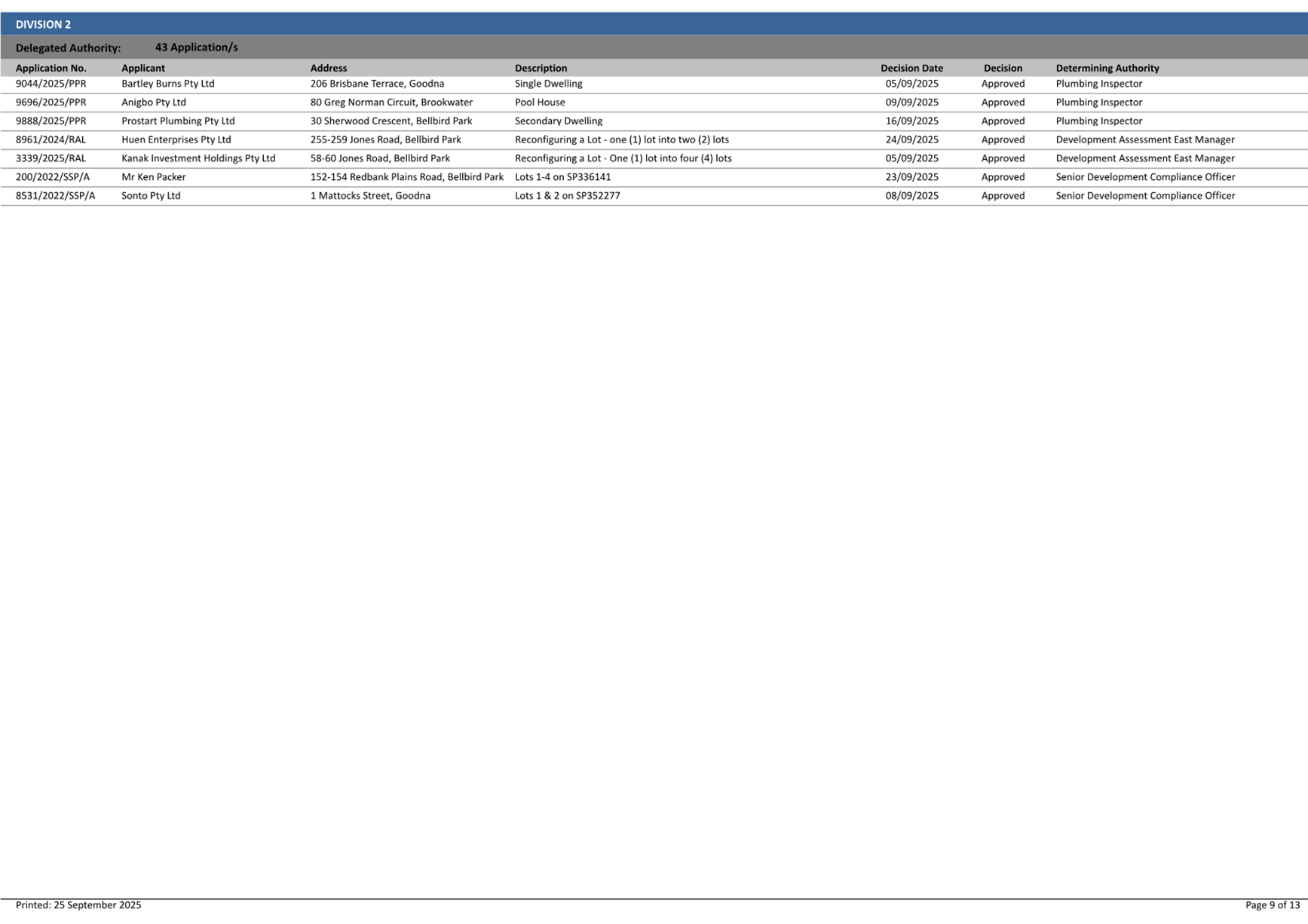Click the DIVISION 2 header title
Image resolution: width=1308 pixels, height=924 pixels.
43,24
